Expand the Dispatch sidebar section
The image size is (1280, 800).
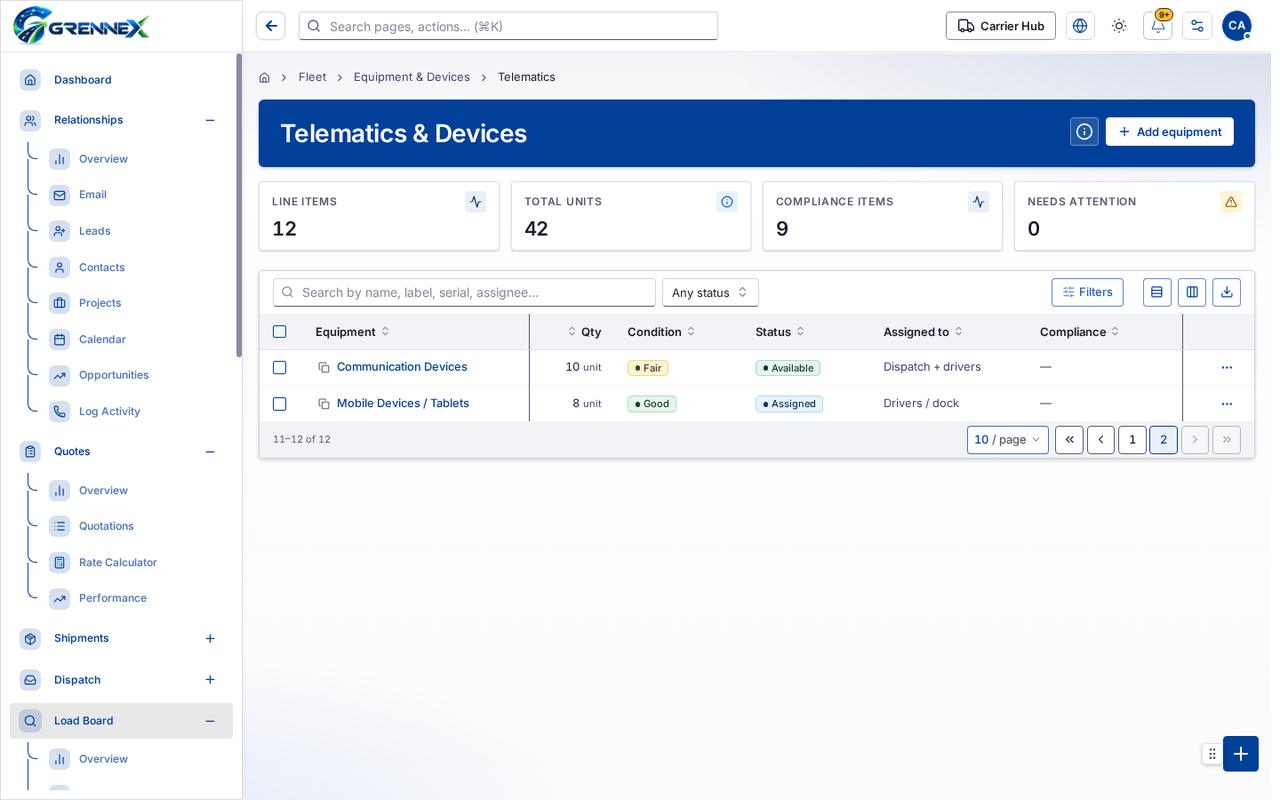(210, 680)
